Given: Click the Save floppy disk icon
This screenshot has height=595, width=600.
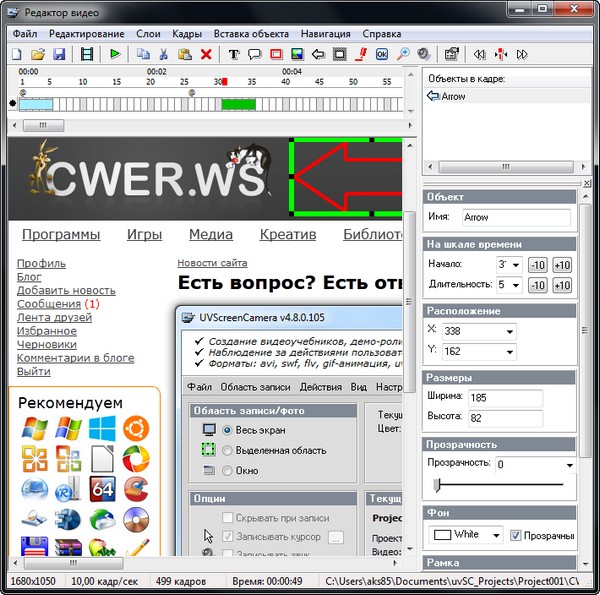Looking at the screenshot, I should coord(59,54).
